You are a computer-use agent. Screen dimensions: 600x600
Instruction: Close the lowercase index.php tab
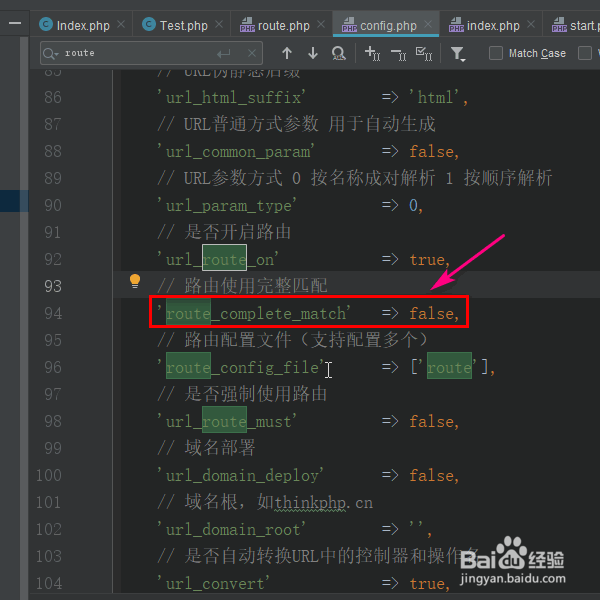[x=531, y=24]
